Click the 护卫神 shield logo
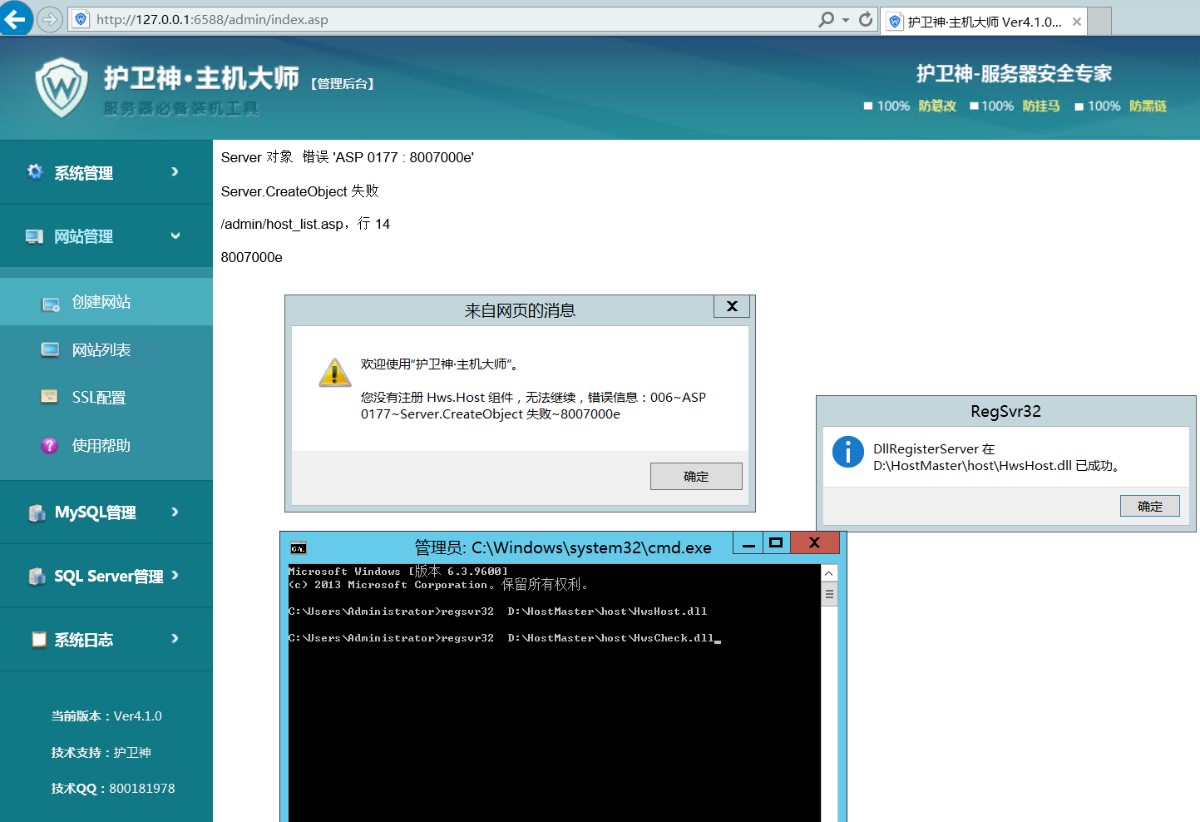Screen dimensions: 1200x822 61,87
